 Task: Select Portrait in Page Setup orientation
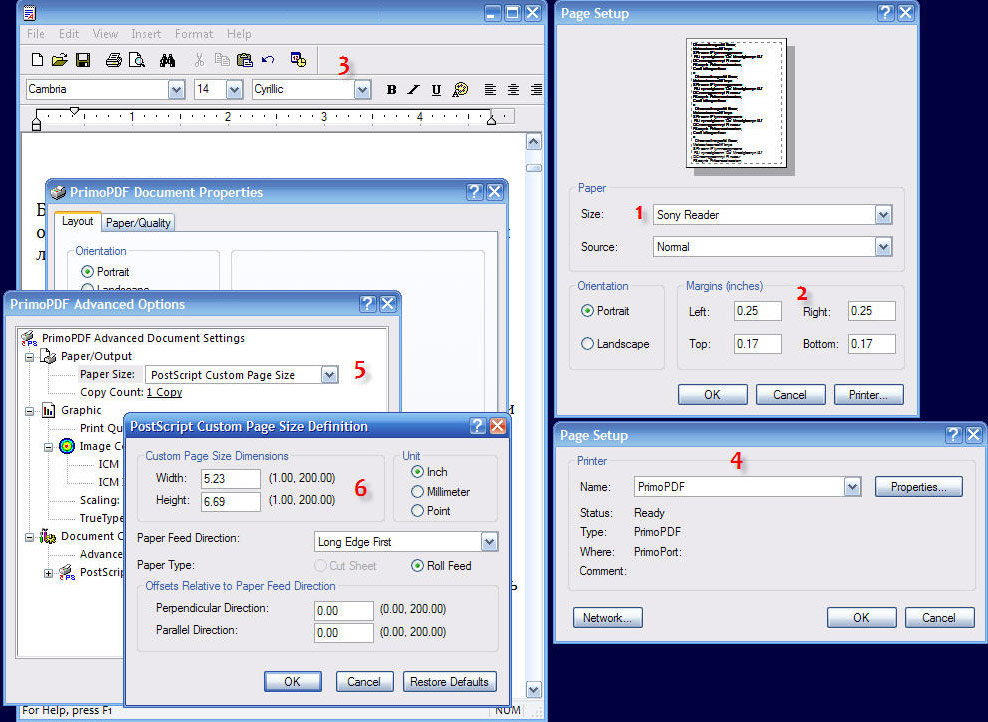[x=587, y=311]
